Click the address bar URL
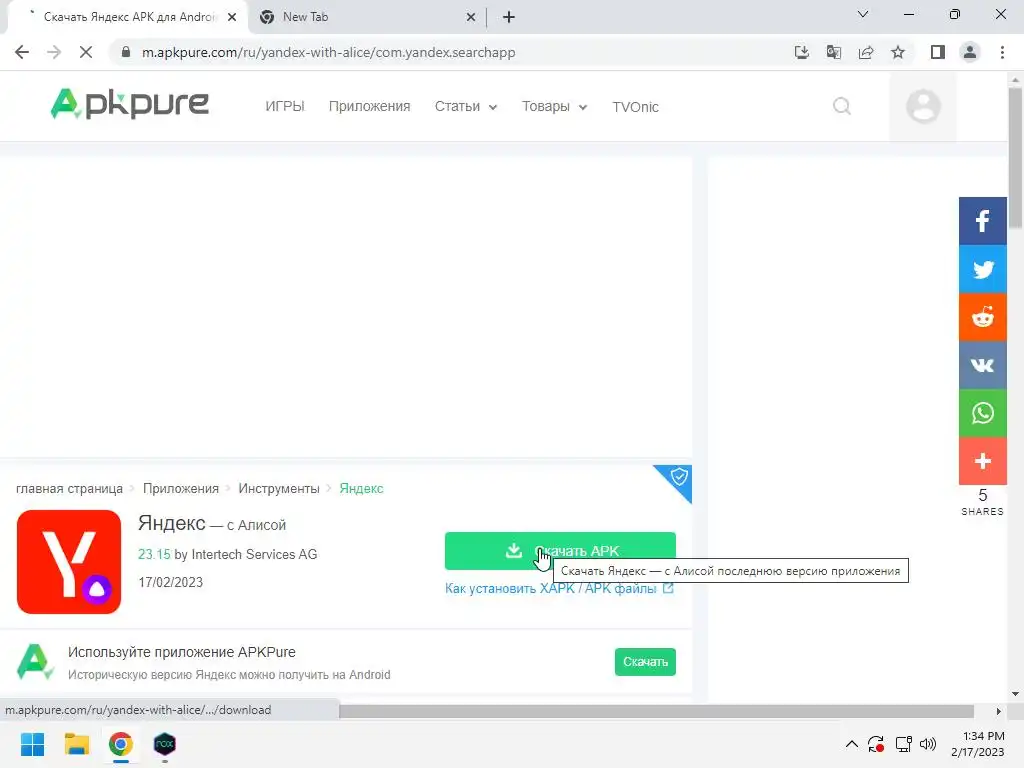The height and width of the screenshot is (768, 1024). [328, 52]
